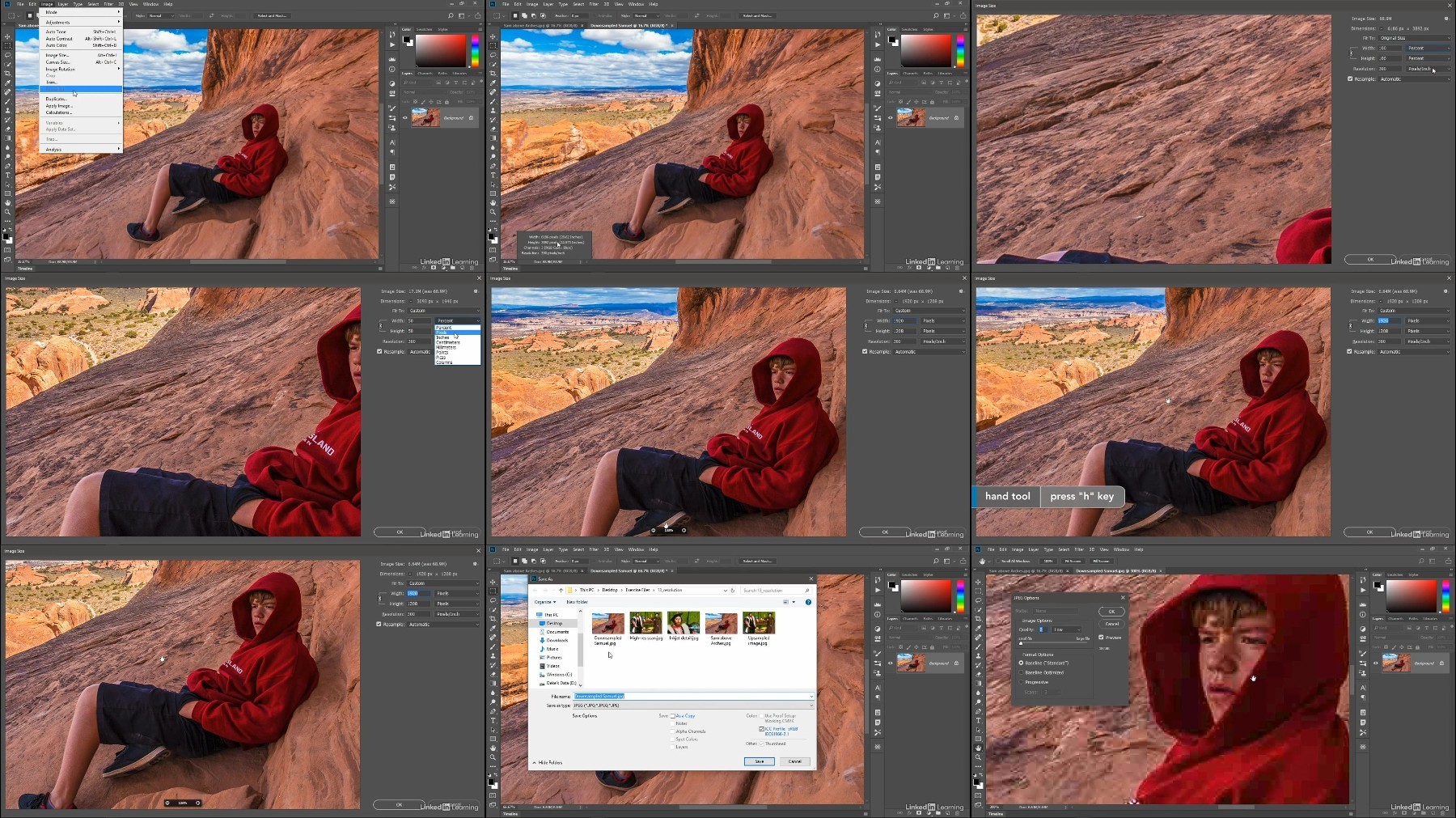Select Crop tool in Image-menu window
The image size is (1456, 818).
tap(8, 74)
